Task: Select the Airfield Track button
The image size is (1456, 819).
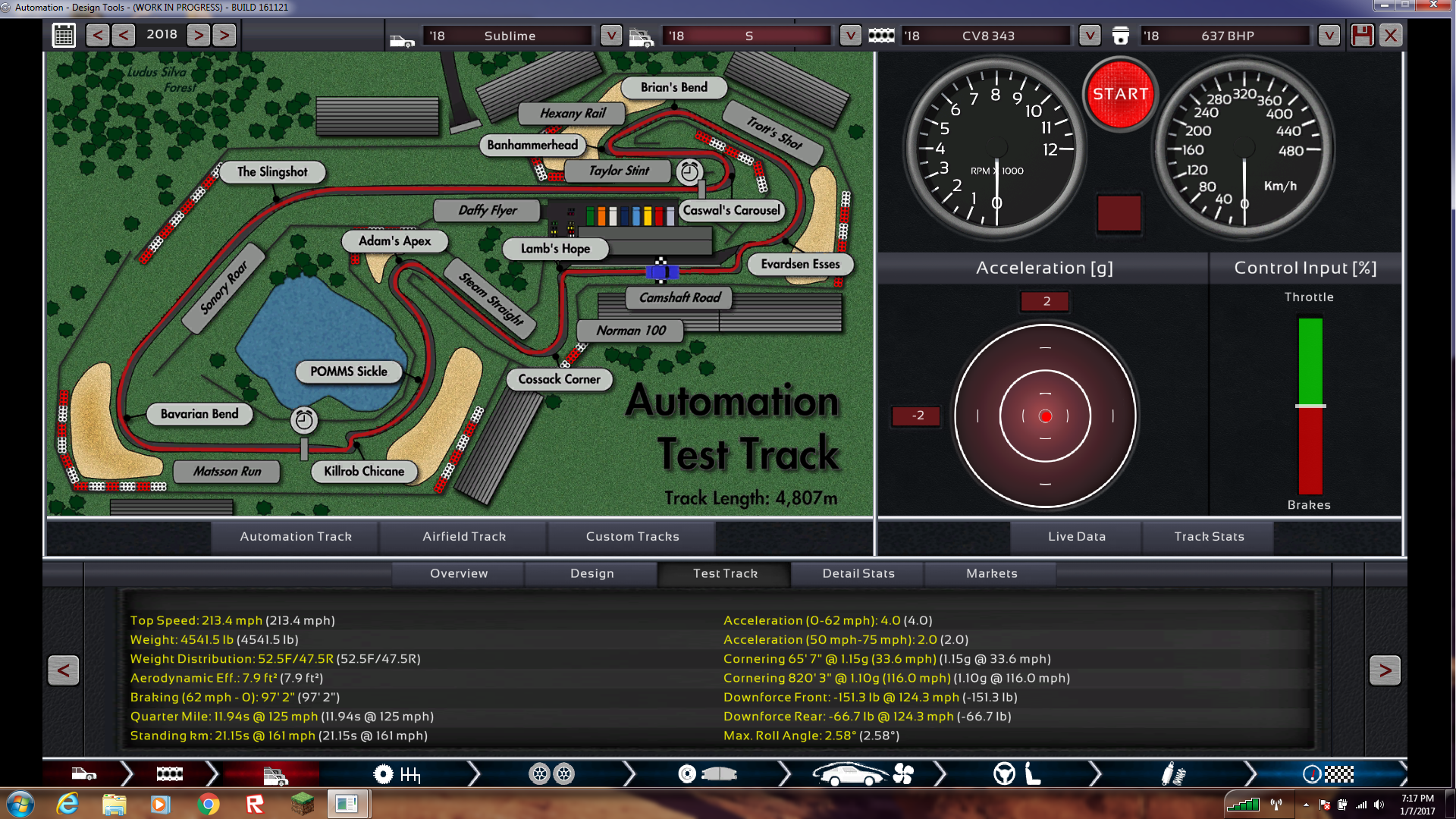Action: tap(463, 536)
